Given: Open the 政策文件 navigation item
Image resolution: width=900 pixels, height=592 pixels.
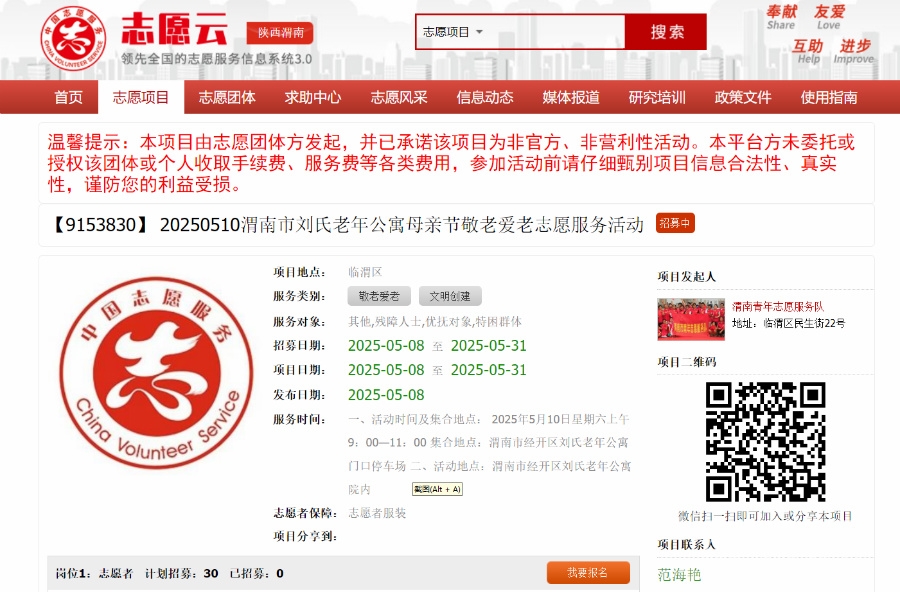Looking at the screenshot, I should point(743,97).
